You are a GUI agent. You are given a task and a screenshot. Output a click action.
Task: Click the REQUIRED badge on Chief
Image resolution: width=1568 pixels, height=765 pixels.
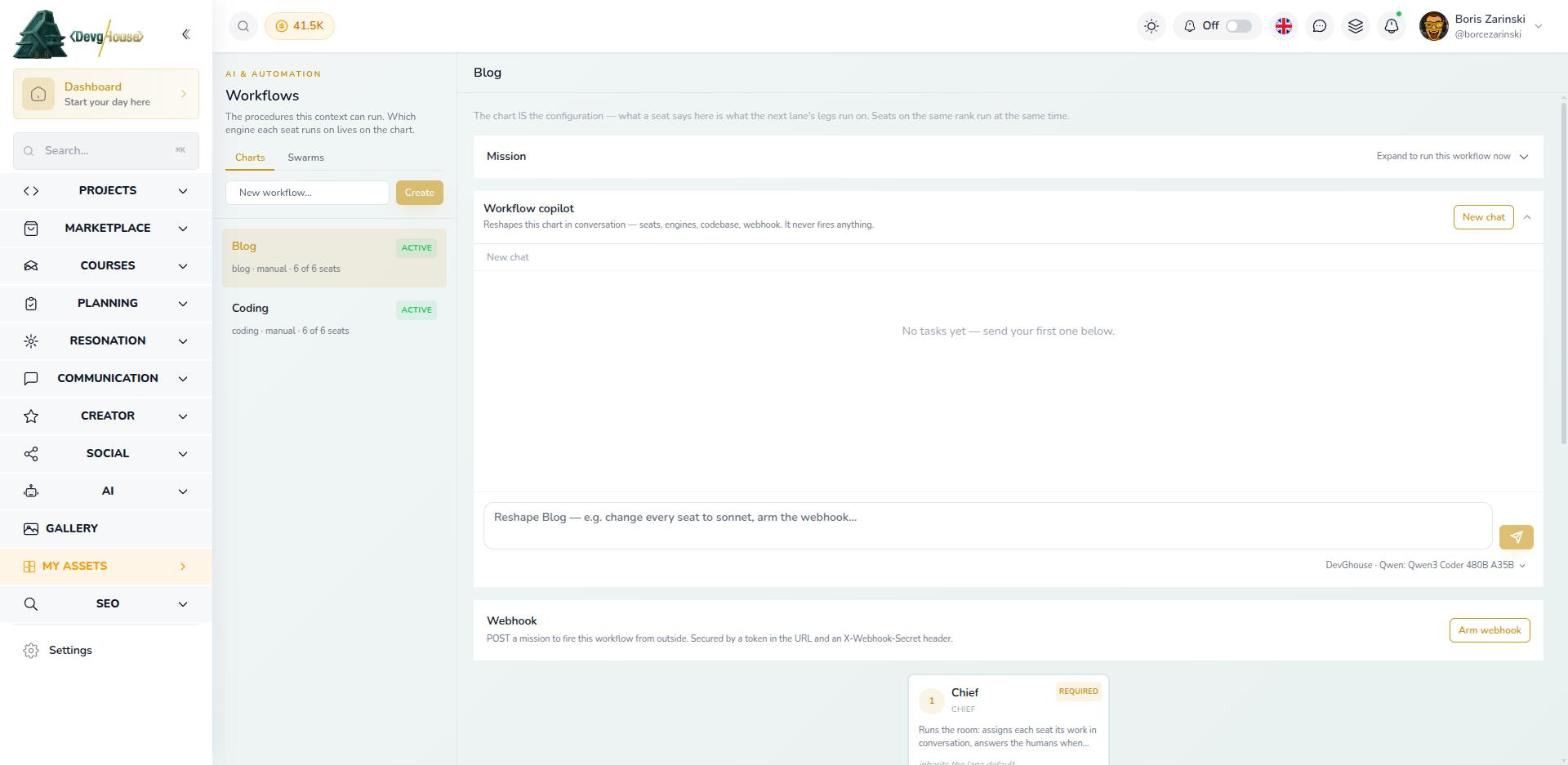pos(1078,691)
